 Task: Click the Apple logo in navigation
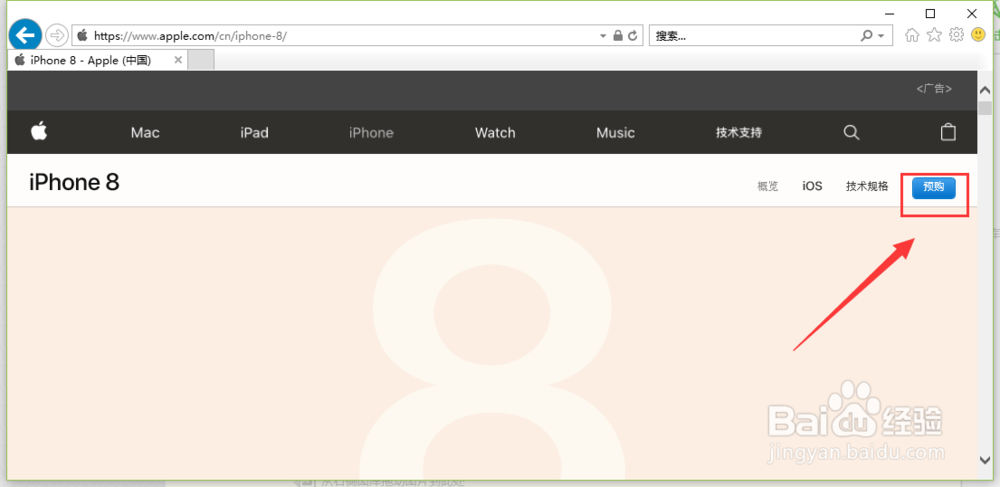click(x=39, y=131)
